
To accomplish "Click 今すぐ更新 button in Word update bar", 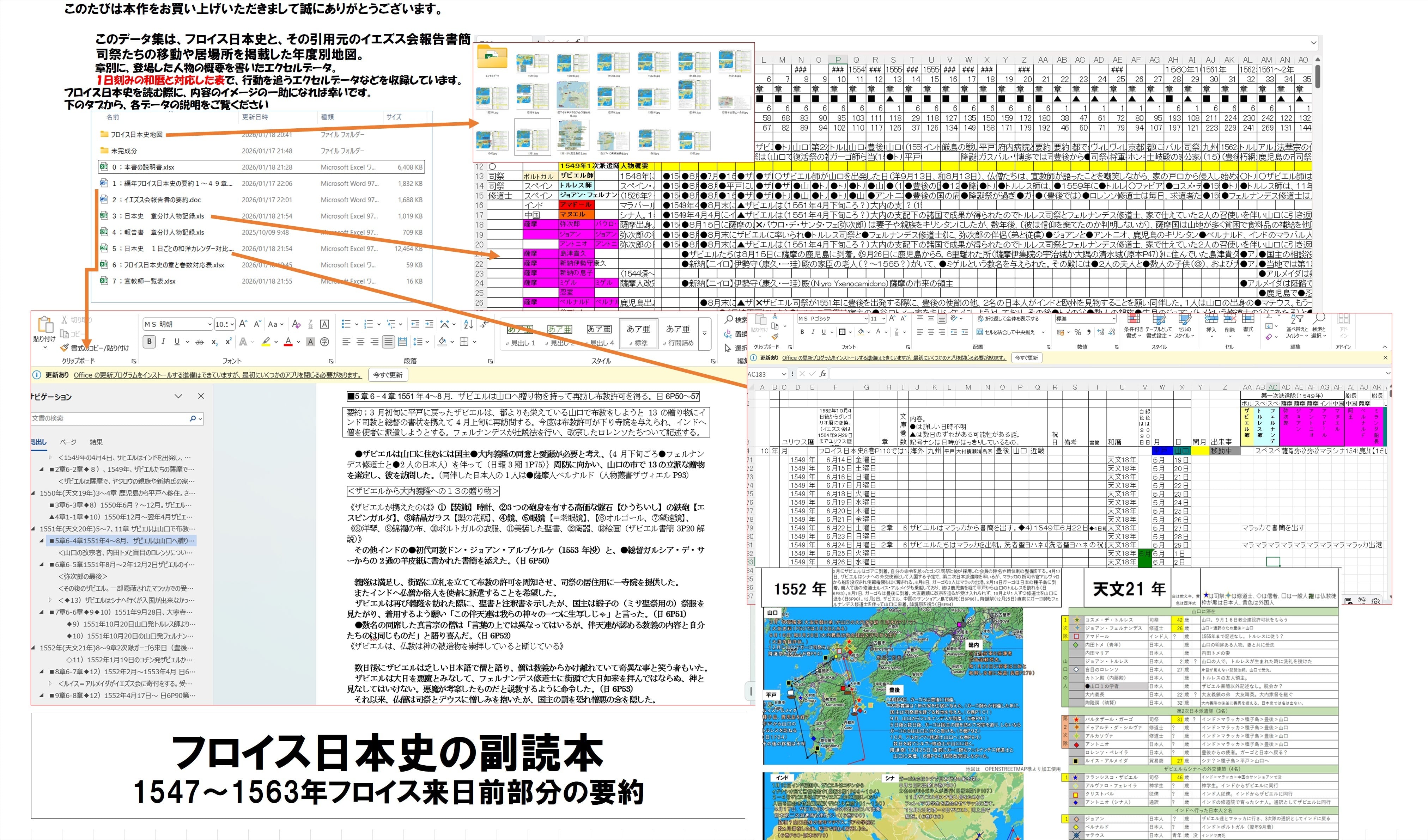I will [388, 375].
